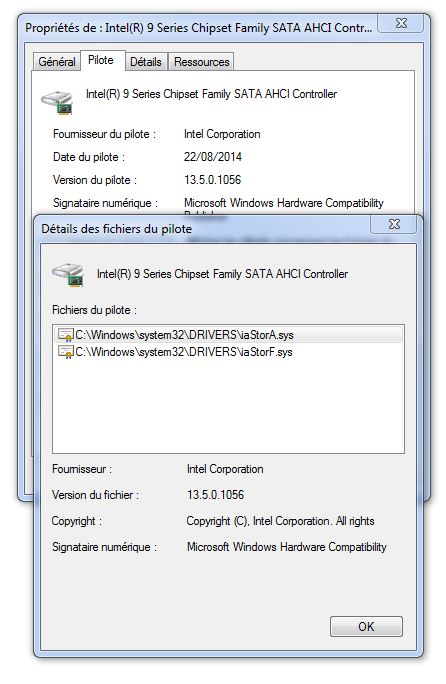This screenshot has width=446, height=684.
Task: Open the Pilote tab
Action: tap(101, 60)
